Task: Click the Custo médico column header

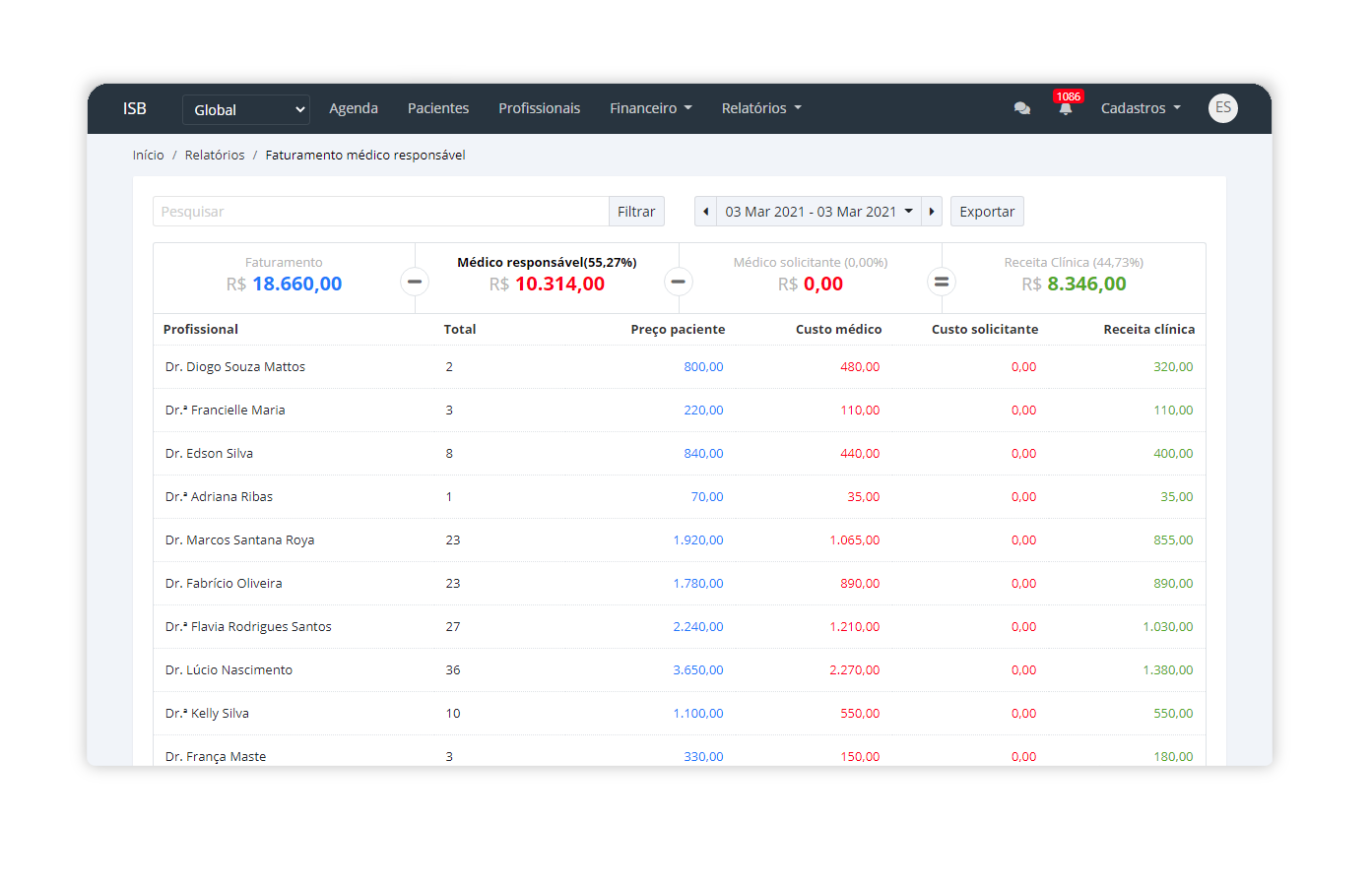Action: (x=838, y=329)
